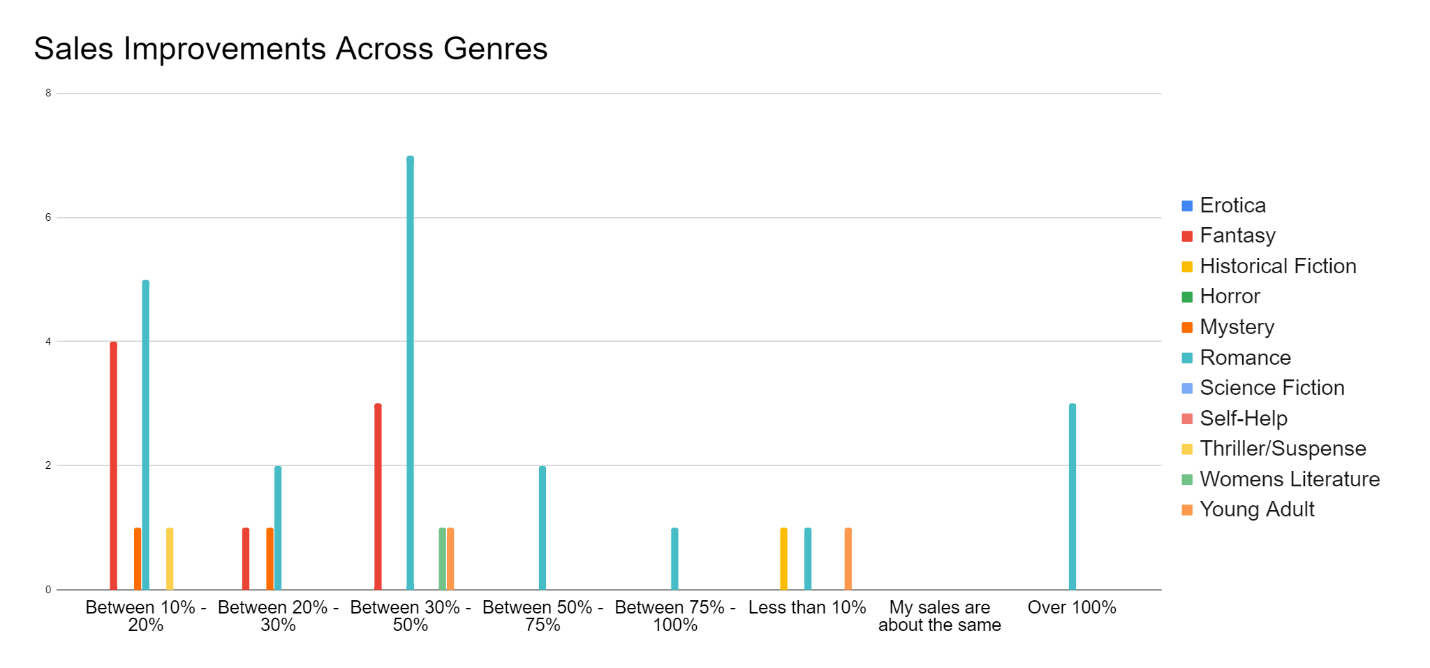Click the 'My sales are about the same' axis label

click(940, 616)
